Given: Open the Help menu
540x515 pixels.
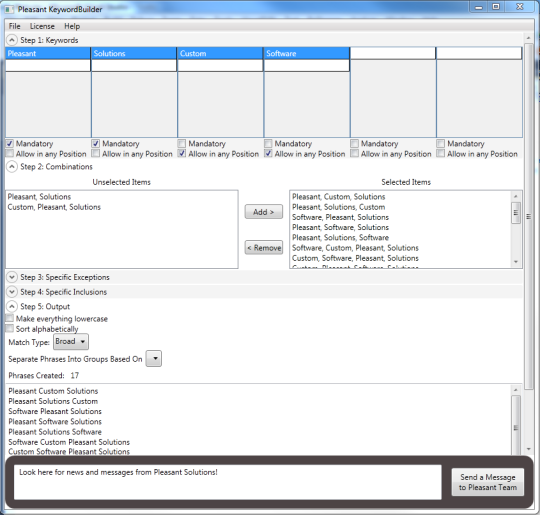Looking at the screenshot, I should 72,26.
